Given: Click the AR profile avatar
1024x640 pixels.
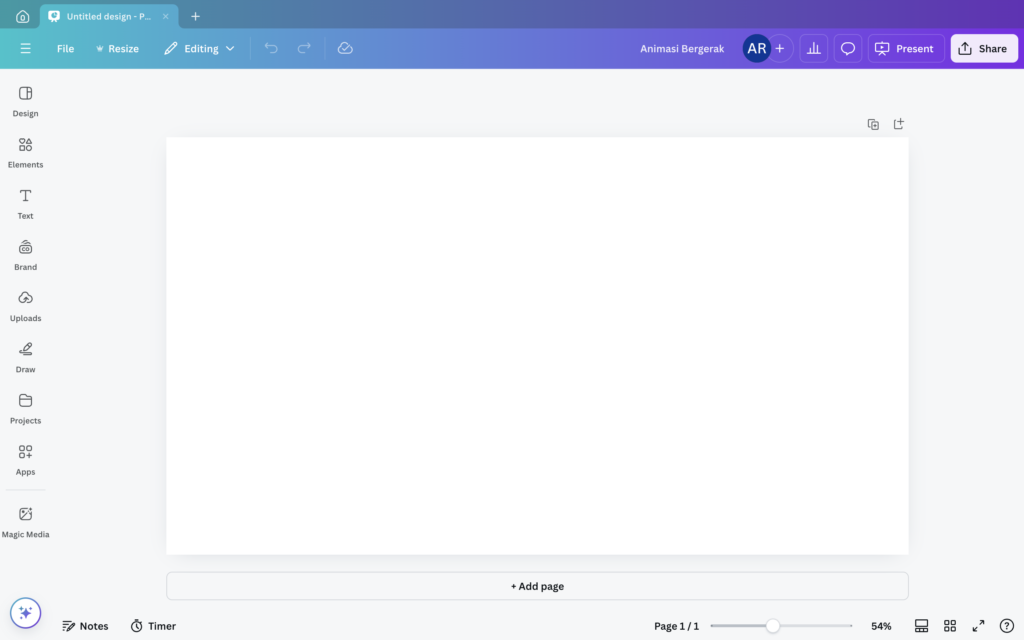Looking at the screenshot, I should click(756, 48).
